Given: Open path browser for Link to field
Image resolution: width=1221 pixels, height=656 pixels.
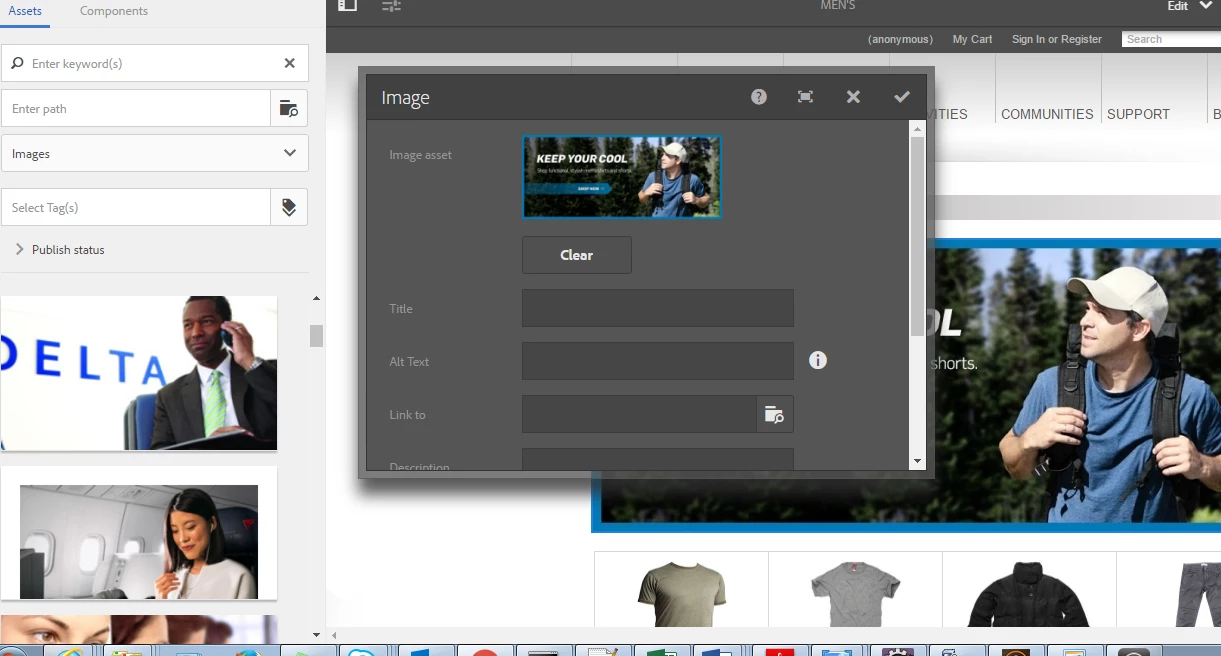Looking at the screenshot, I should [x=775, y=414].
